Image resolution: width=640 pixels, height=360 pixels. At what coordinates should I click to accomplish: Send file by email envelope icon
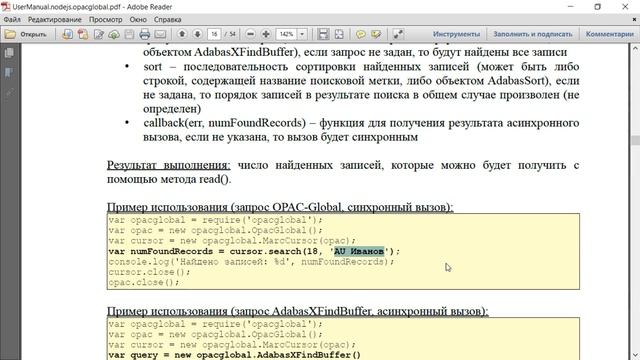pos(160,34)
